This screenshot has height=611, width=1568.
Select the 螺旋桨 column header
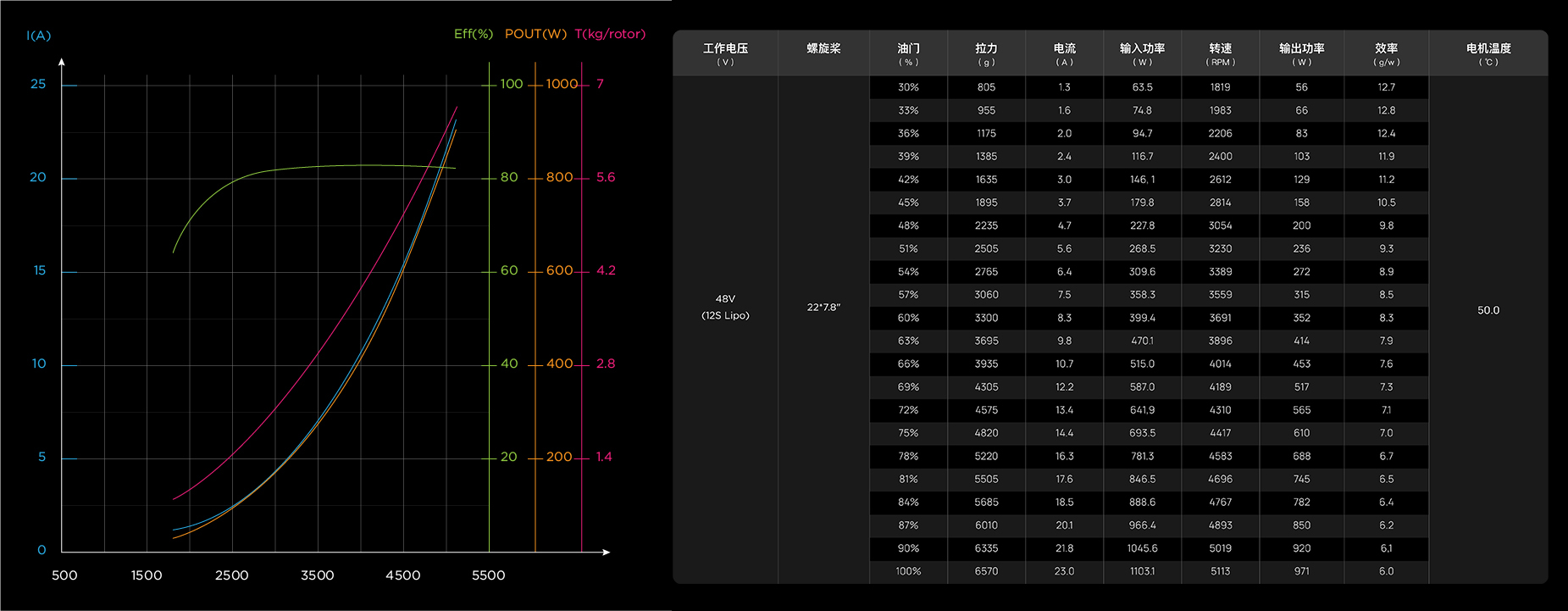pyautogui.click(x=823, y=49)
